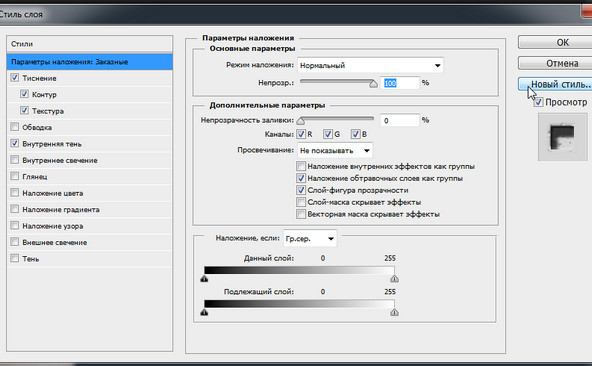The width and height of the screenshot is (592, 366).
Task: Uncheck the Текстура effect checkbox
Action: 25,111
